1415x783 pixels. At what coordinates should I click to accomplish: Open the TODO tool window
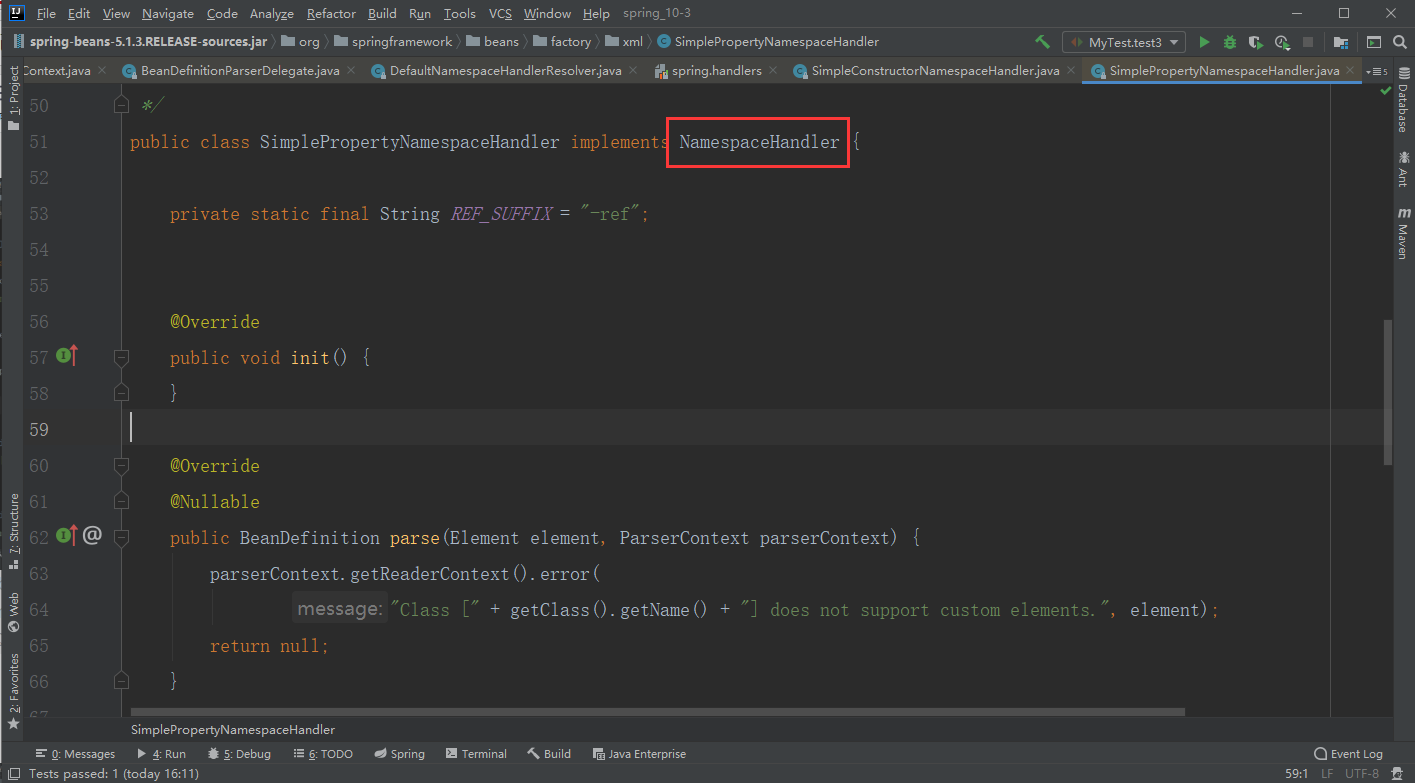[323, 754]
